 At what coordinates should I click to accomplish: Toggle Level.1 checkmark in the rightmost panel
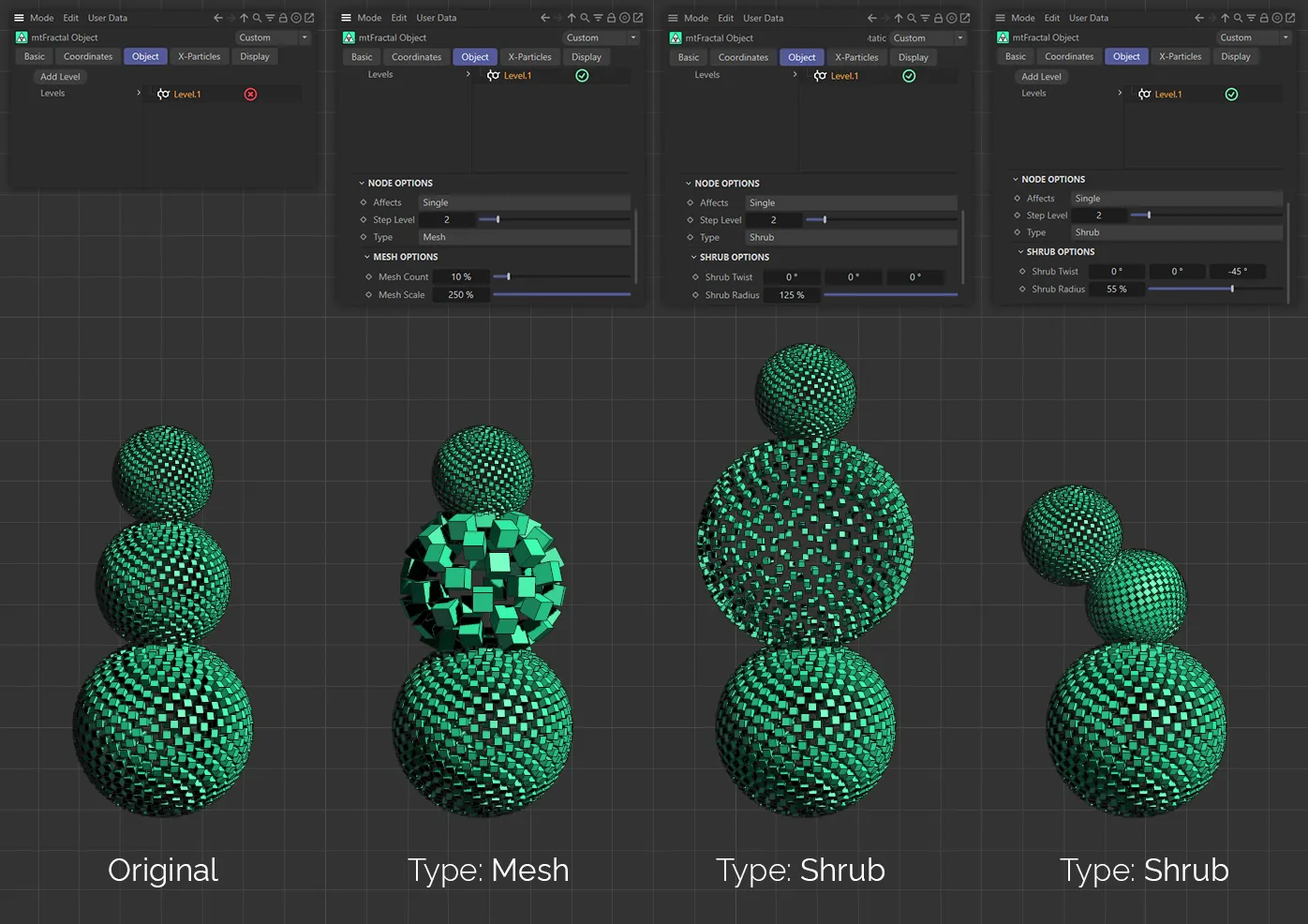1231,95
